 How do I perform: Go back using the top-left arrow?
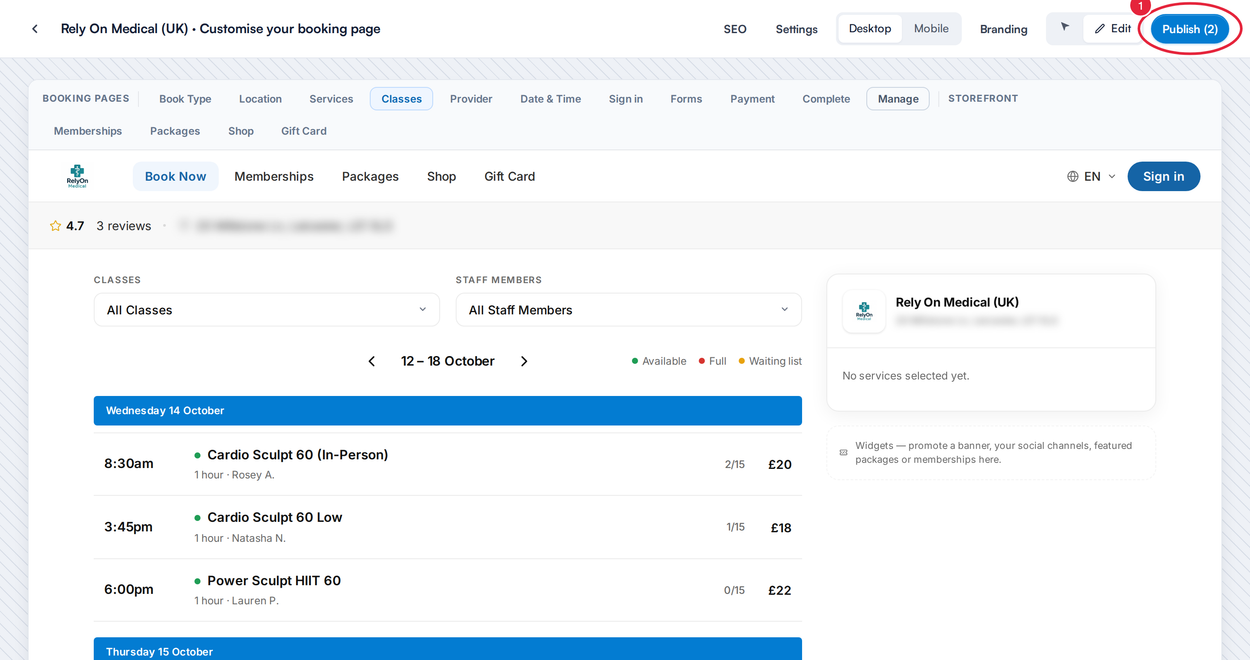pyautogui.click(x=35, y=29)
